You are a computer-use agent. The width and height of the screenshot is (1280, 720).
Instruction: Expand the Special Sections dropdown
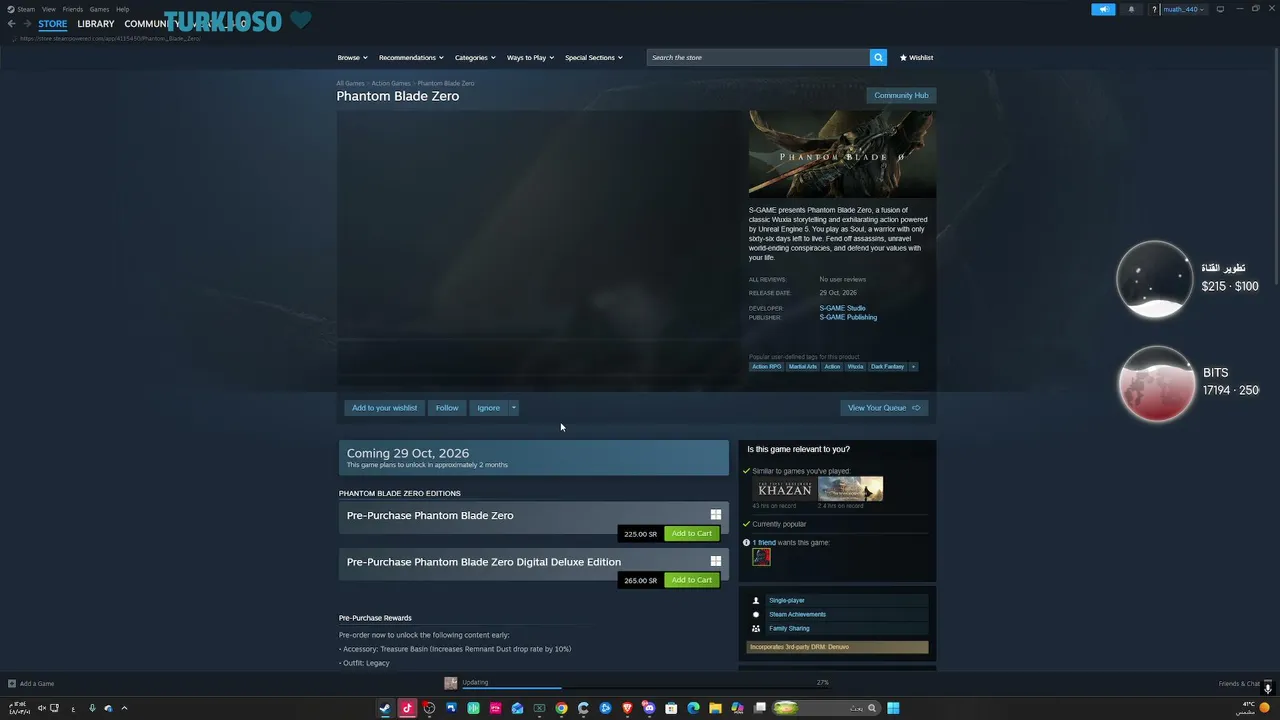(x=593, y=58)
